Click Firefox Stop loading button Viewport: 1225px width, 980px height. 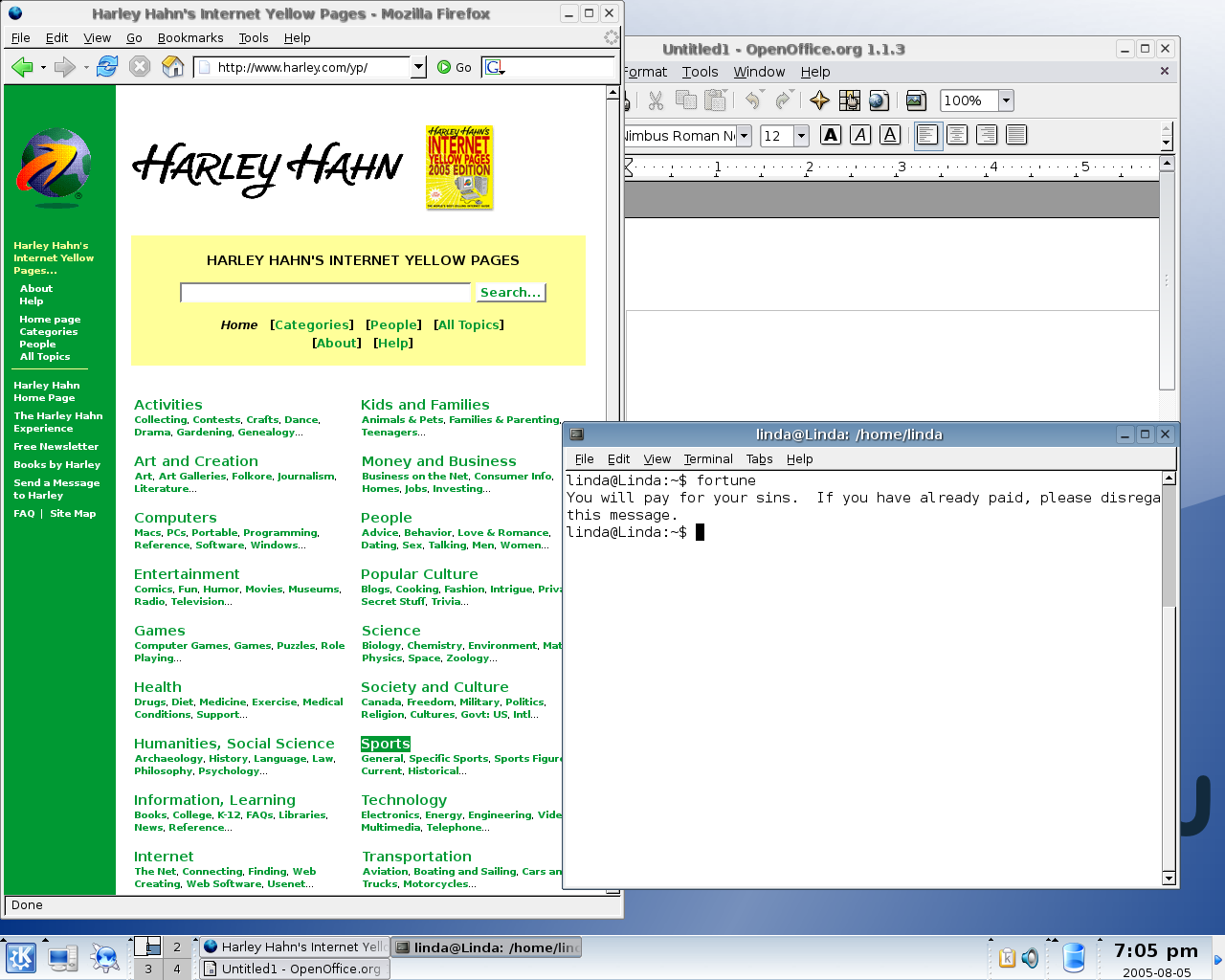pyautogui.click(x=140, y=66)
